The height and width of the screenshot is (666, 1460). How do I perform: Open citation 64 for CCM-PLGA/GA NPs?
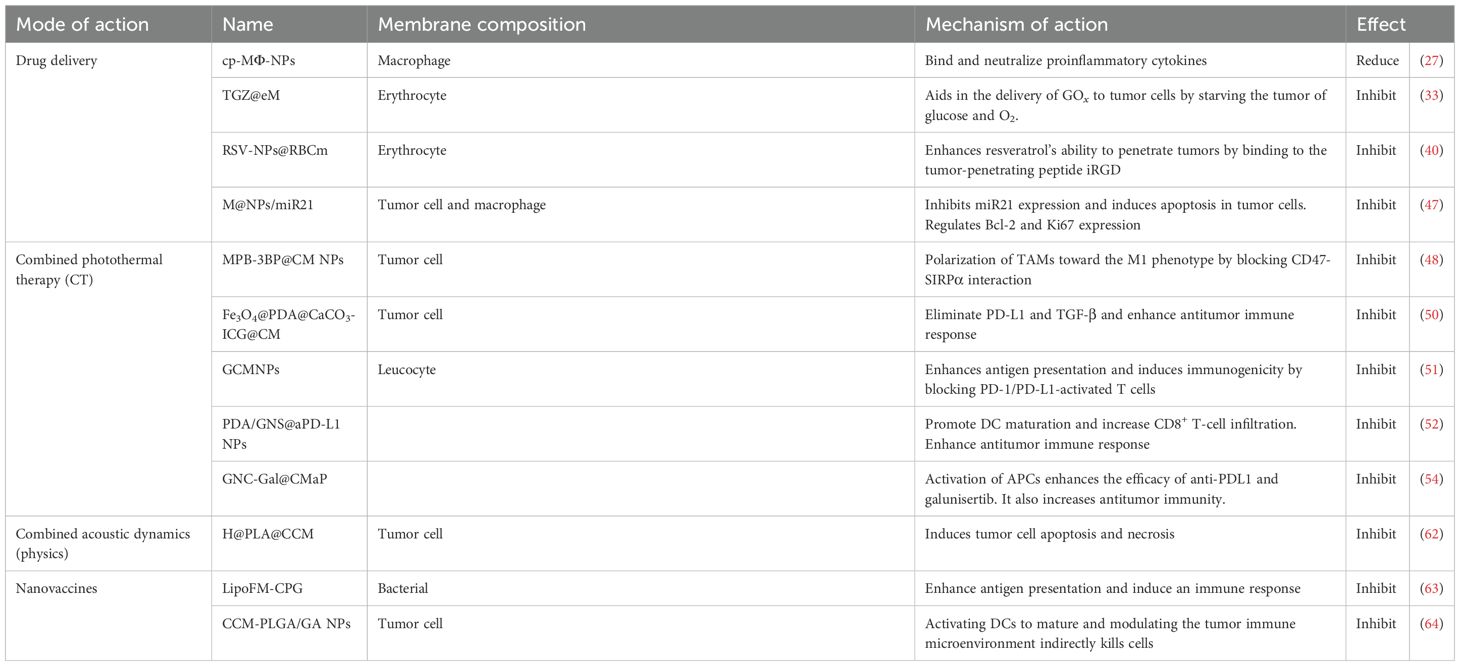(x=1431, y=624)
